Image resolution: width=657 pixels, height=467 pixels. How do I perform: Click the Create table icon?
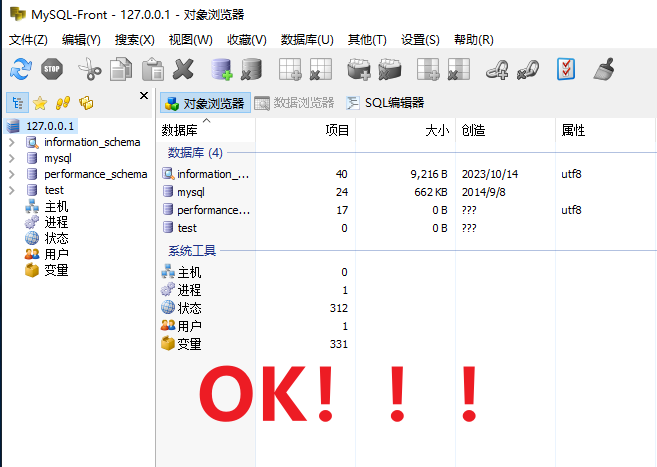pos(290,69)
